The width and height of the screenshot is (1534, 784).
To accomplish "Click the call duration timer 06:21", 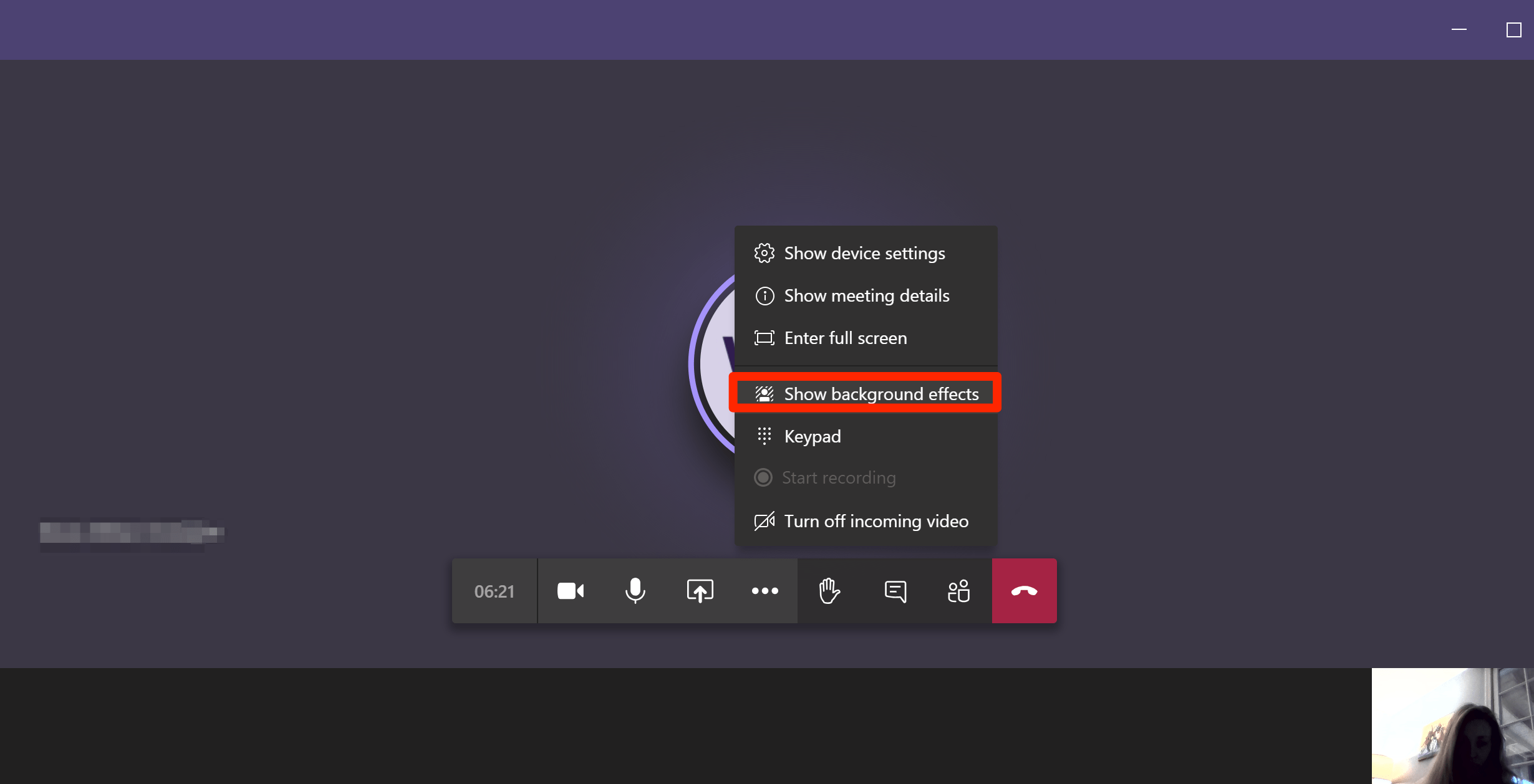I will [494, 591].
